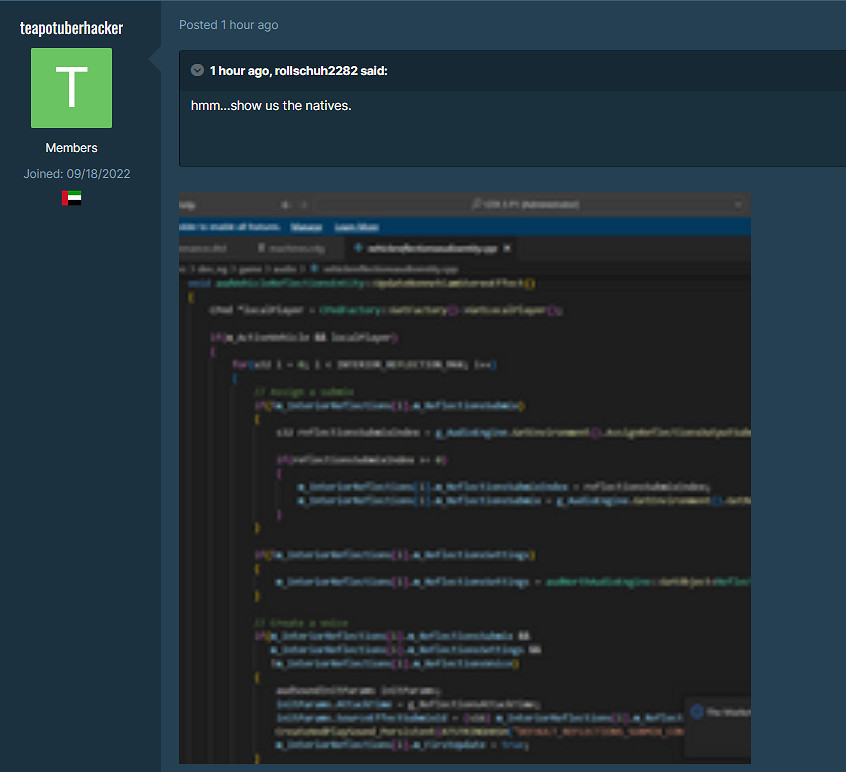Image resolution: width=846 pixels, height=772 pixels.
Task: Click the Manage link in the blue banner
Action: (x=305, y=227)
